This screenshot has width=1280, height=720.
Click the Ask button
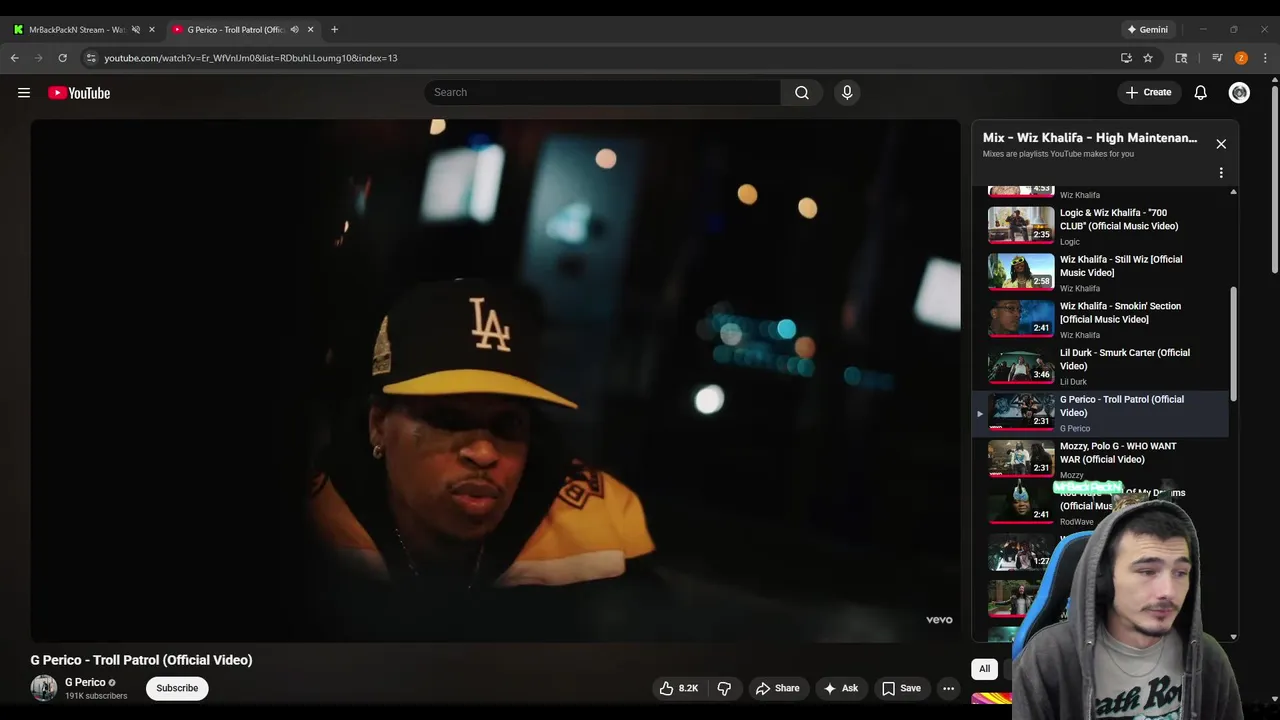pos(840,688)
